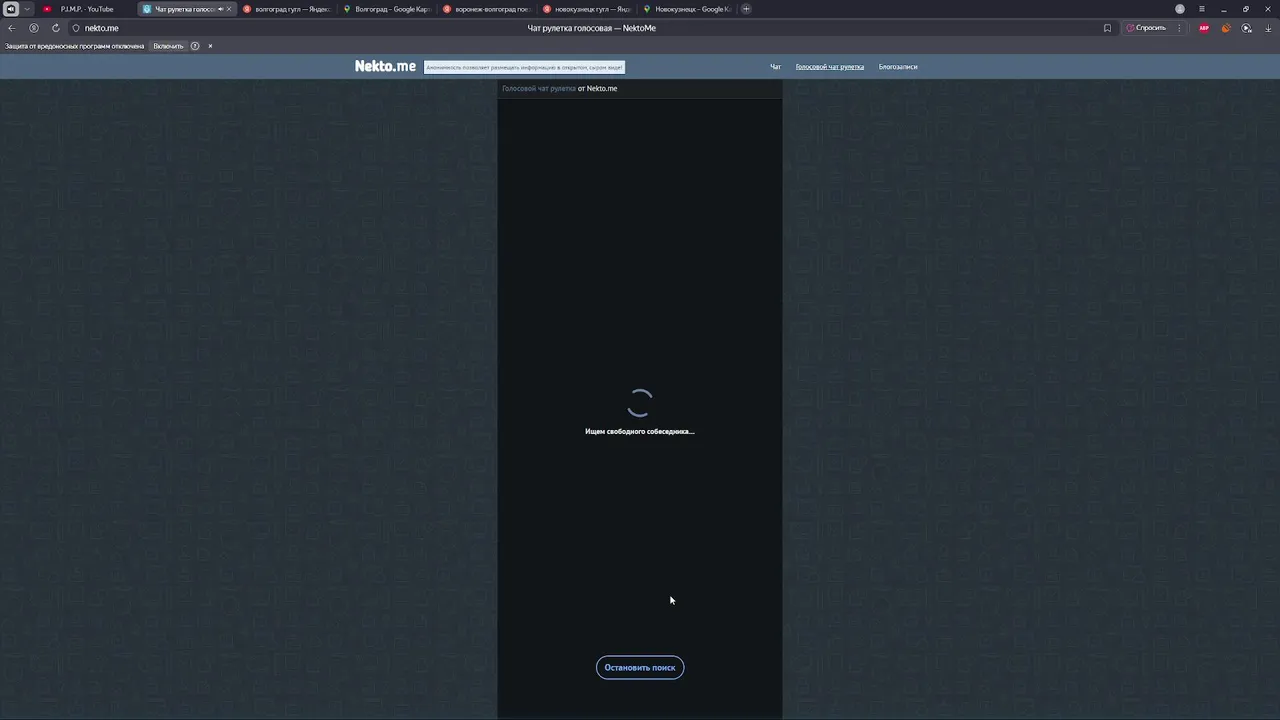Open the Yandex home button beside reload
The width and height of the screenshot is (1280, 720).
click(x=34, y=28)
